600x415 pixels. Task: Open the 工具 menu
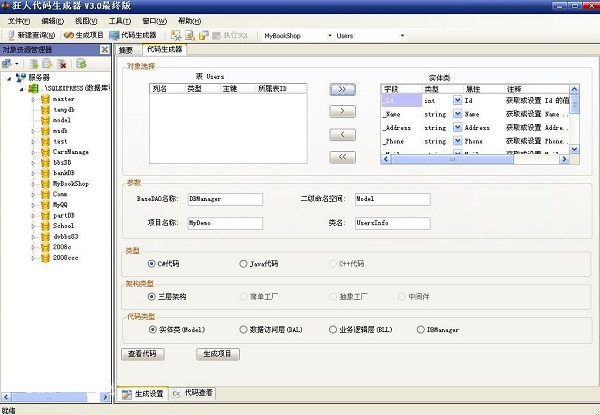click(x=118, y=20)
